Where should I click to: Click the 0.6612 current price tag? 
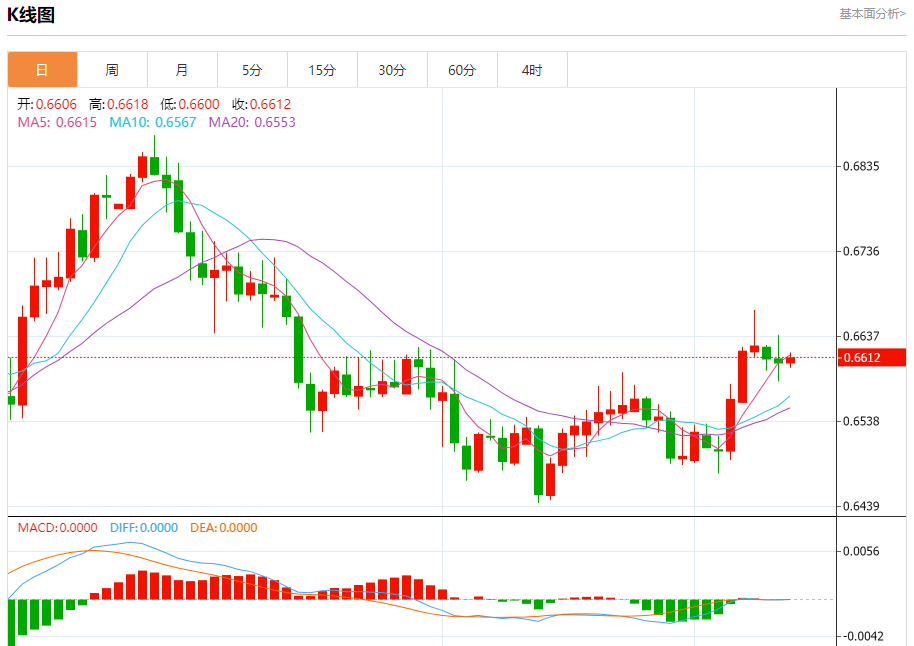[871, 357]
